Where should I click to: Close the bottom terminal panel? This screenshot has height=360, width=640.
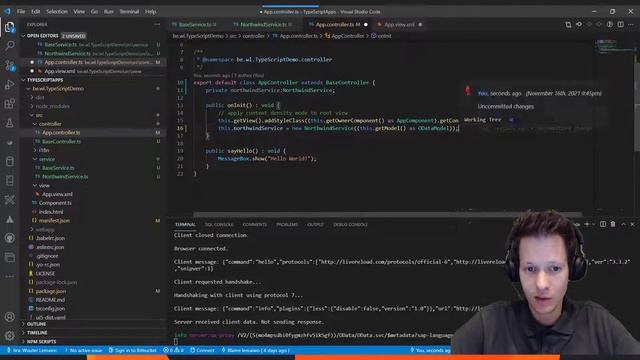[633, 224]
